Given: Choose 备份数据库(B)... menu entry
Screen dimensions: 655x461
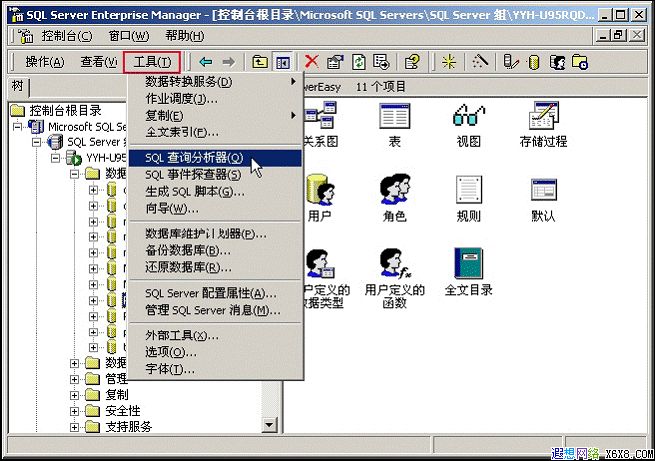Looking at the screenshot, I should click(215, 251).
